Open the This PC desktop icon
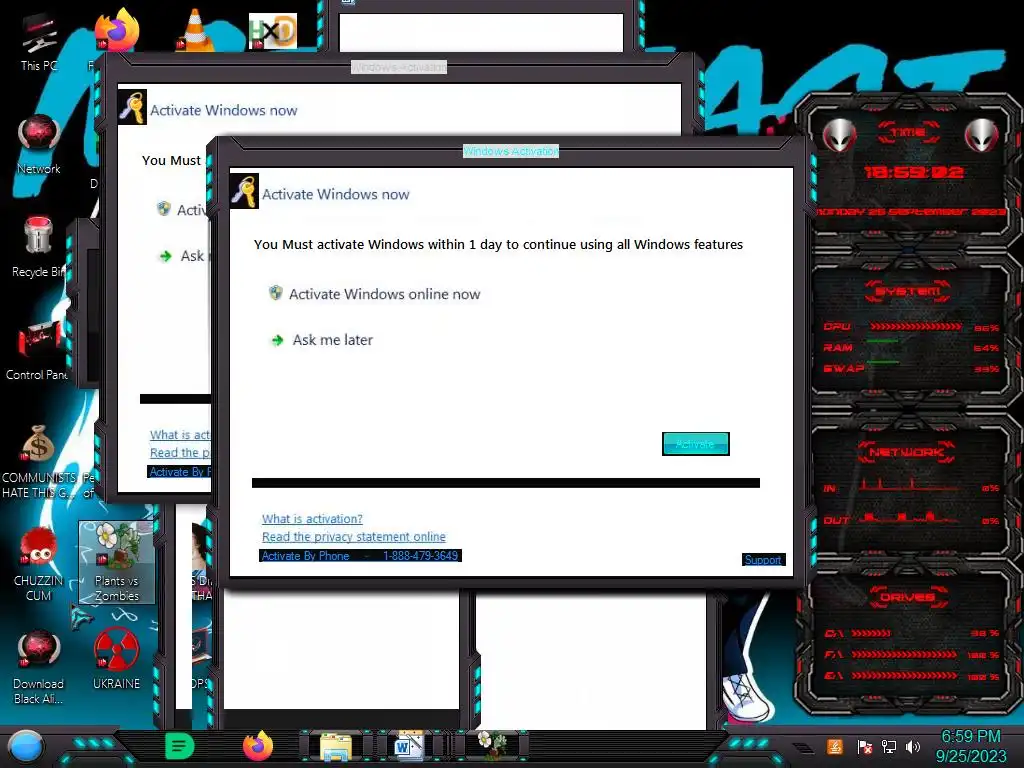 [x=38, y=42]
